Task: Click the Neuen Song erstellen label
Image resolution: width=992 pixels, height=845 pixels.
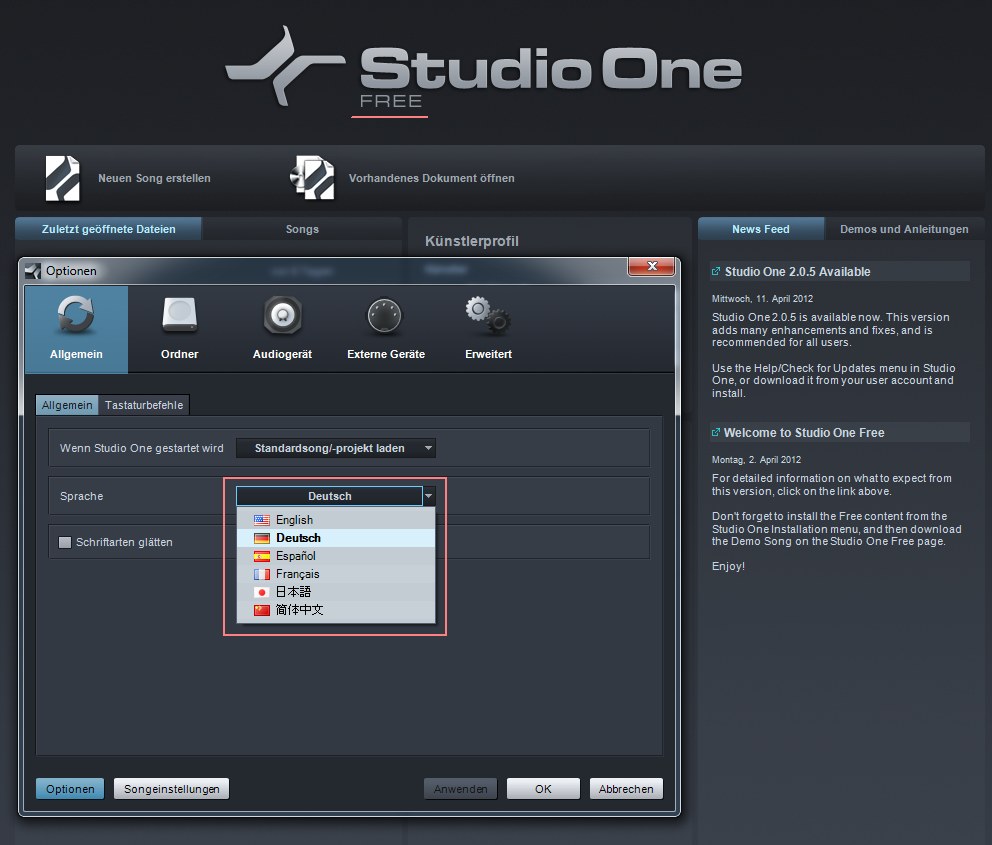Action: [154, 178]
